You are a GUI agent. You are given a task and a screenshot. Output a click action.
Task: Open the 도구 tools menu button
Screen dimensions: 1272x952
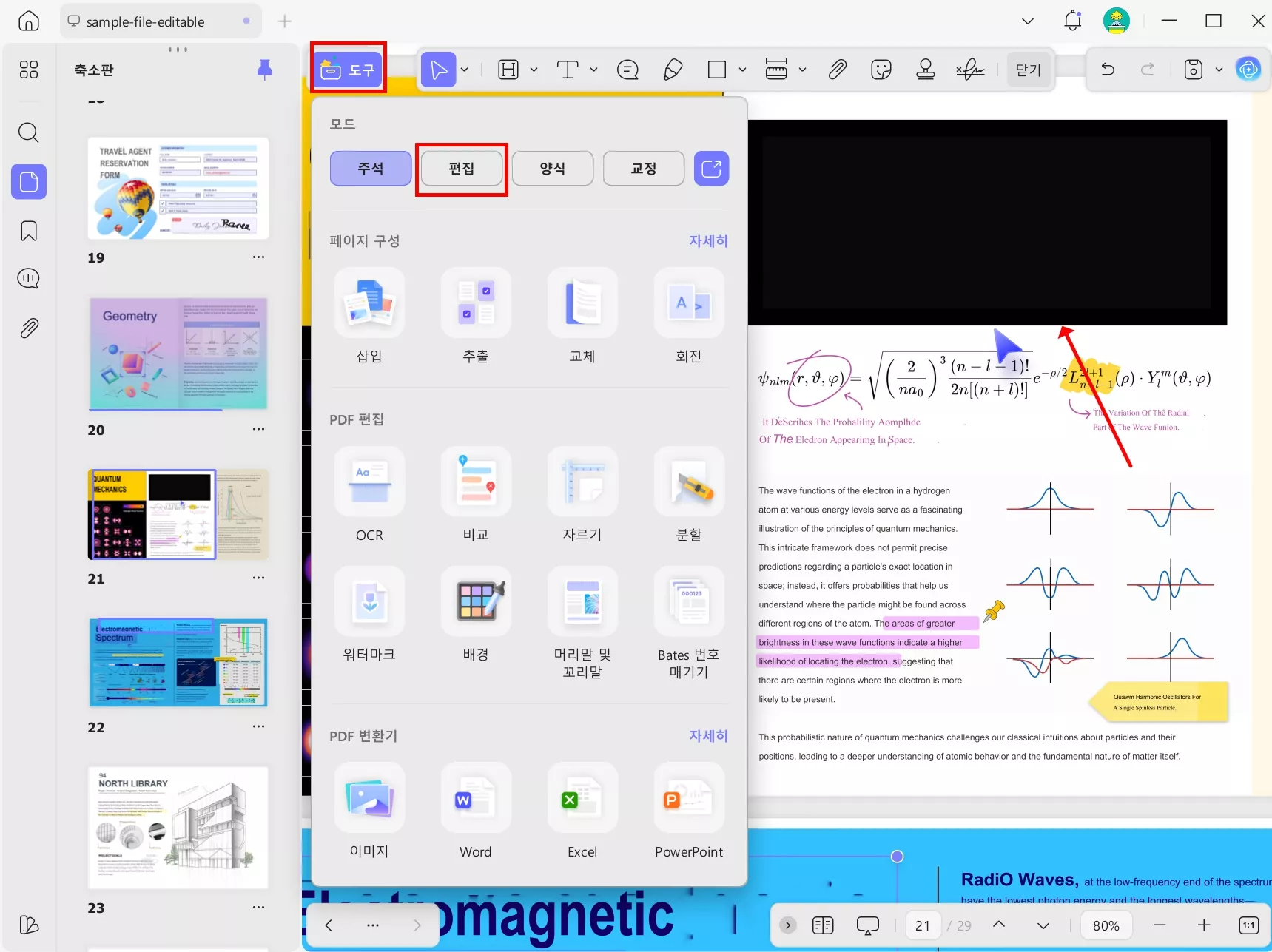click(348, 70)
